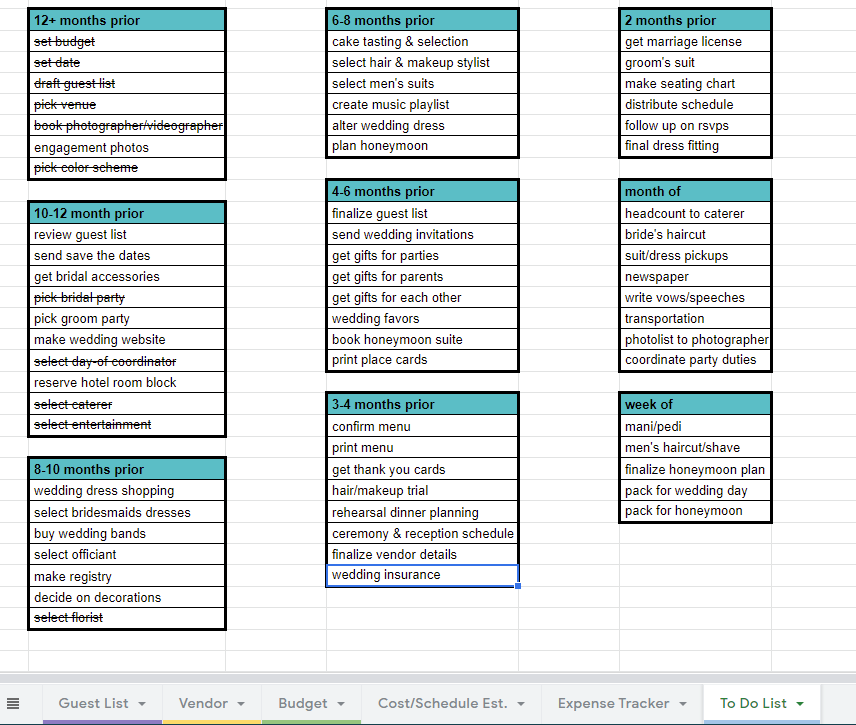Select the Expense Tracker tab

click(614, 703)
